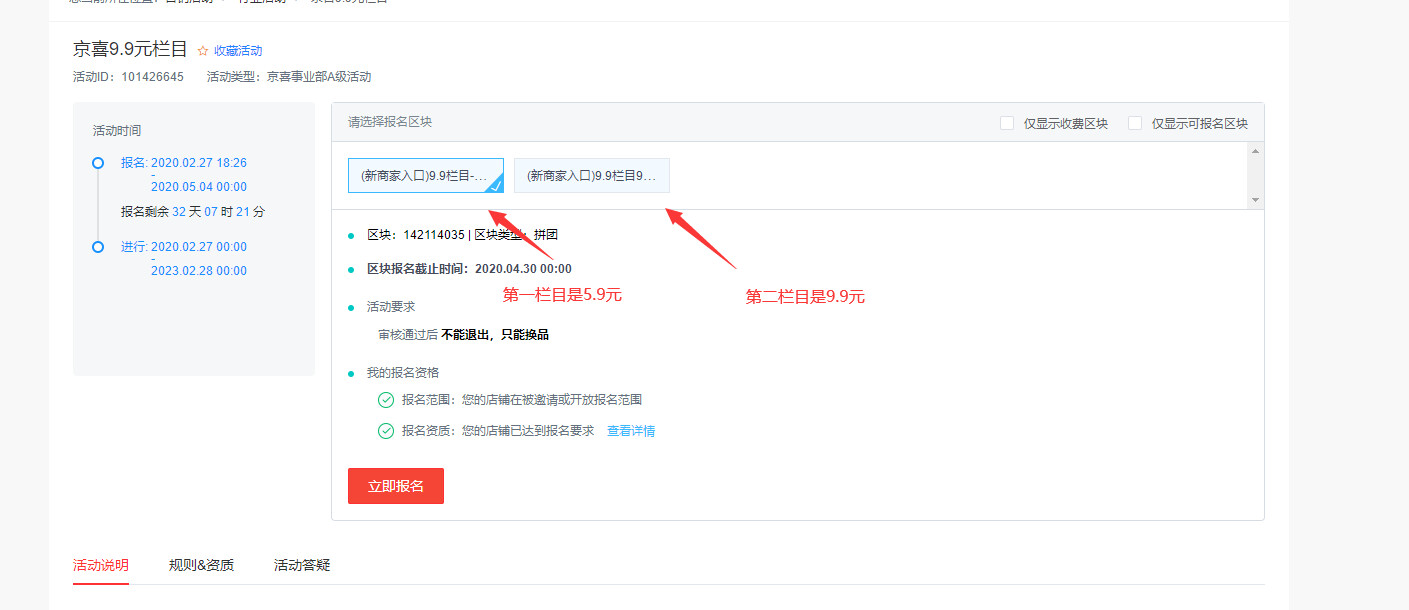
Task: Click the 活动时间 heading
Action: 117,131
